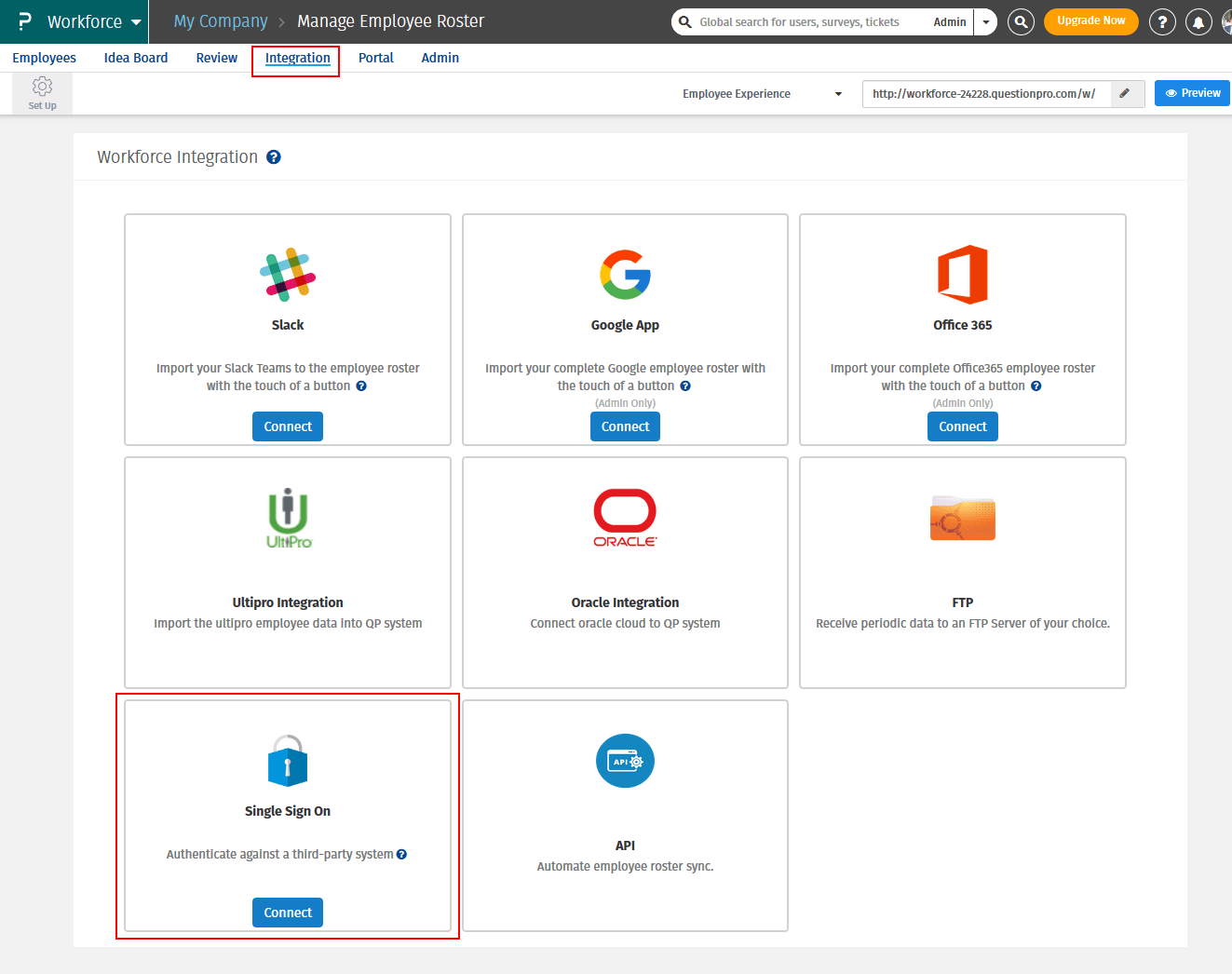Click the Slack logo icon
Image resolution: width=1232 pixels, height=974 pixels.
pos(288,275)
